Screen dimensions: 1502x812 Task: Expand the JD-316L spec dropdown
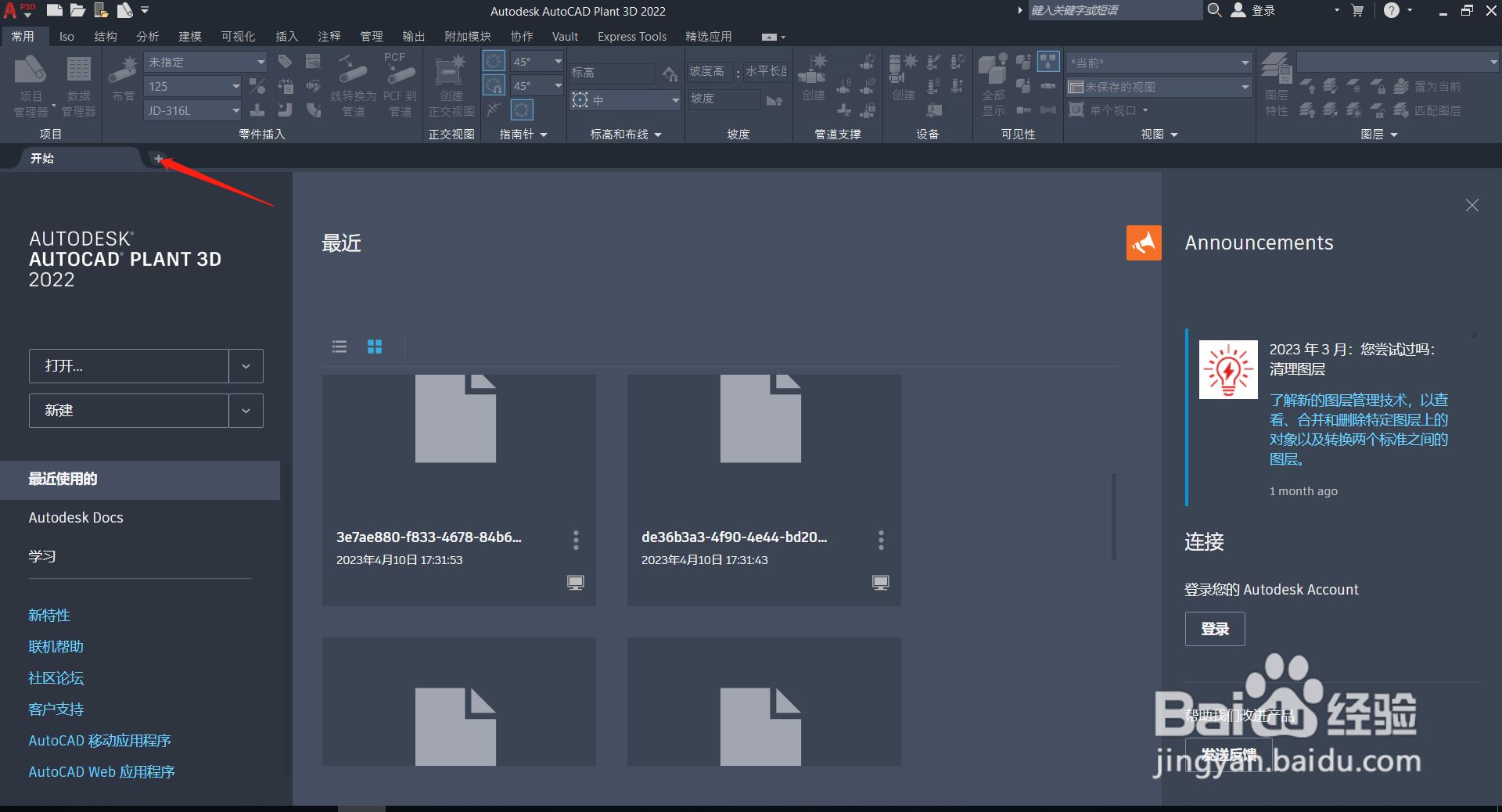click(x=235, y=110)
